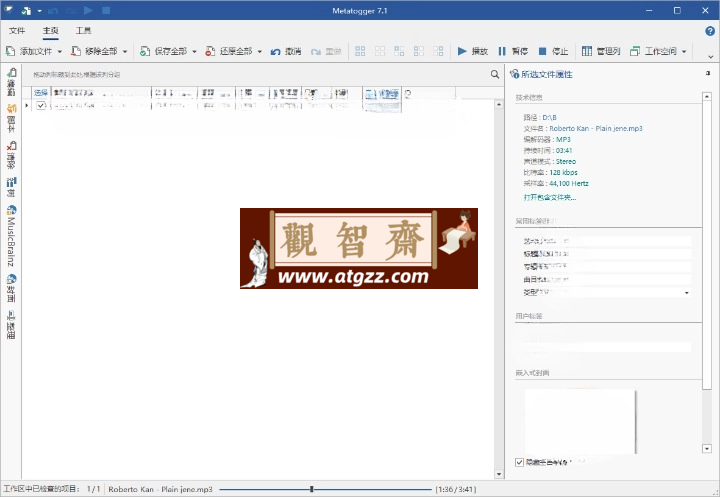Open the 保存全部 dropdown arrow
Viewport: 720px width, 497px height.
pyautogui.click(x=194, y=51)
